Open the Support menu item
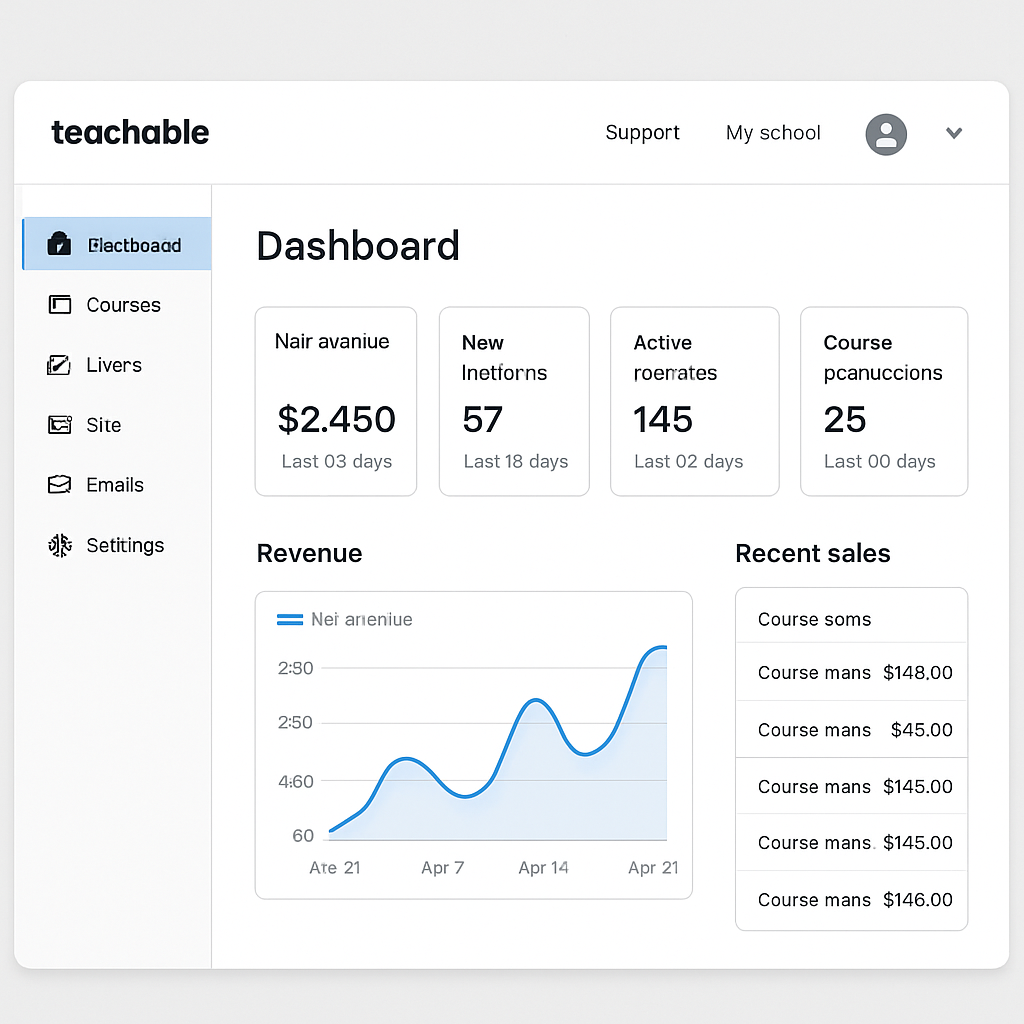 coord(642,132)
